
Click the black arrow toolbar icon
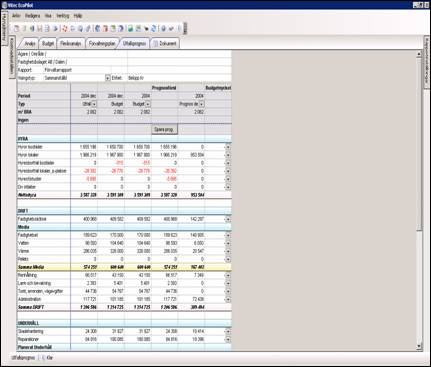tap(146, 29)
